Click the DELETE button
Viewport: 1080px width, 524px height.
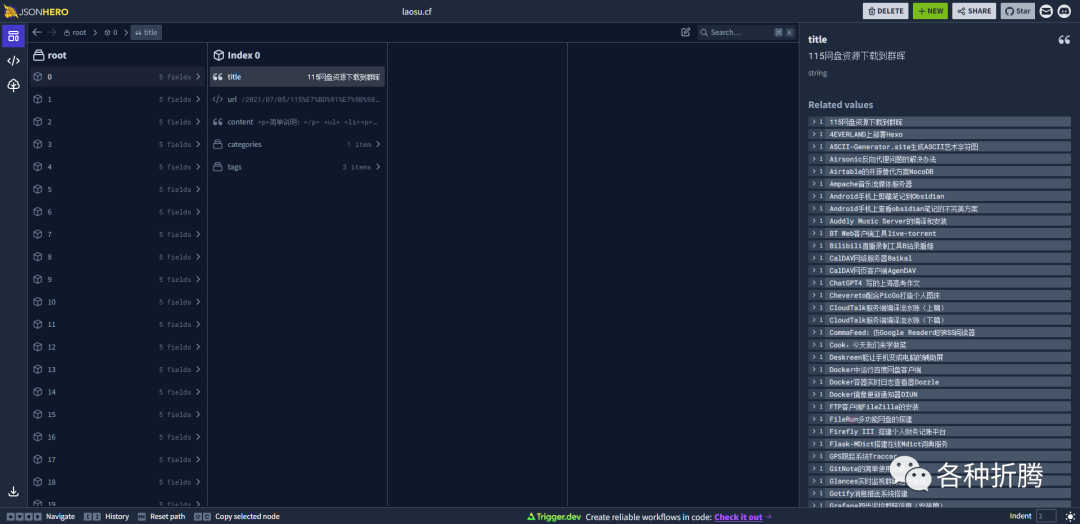pyautogui.click(x=885, y=11)
